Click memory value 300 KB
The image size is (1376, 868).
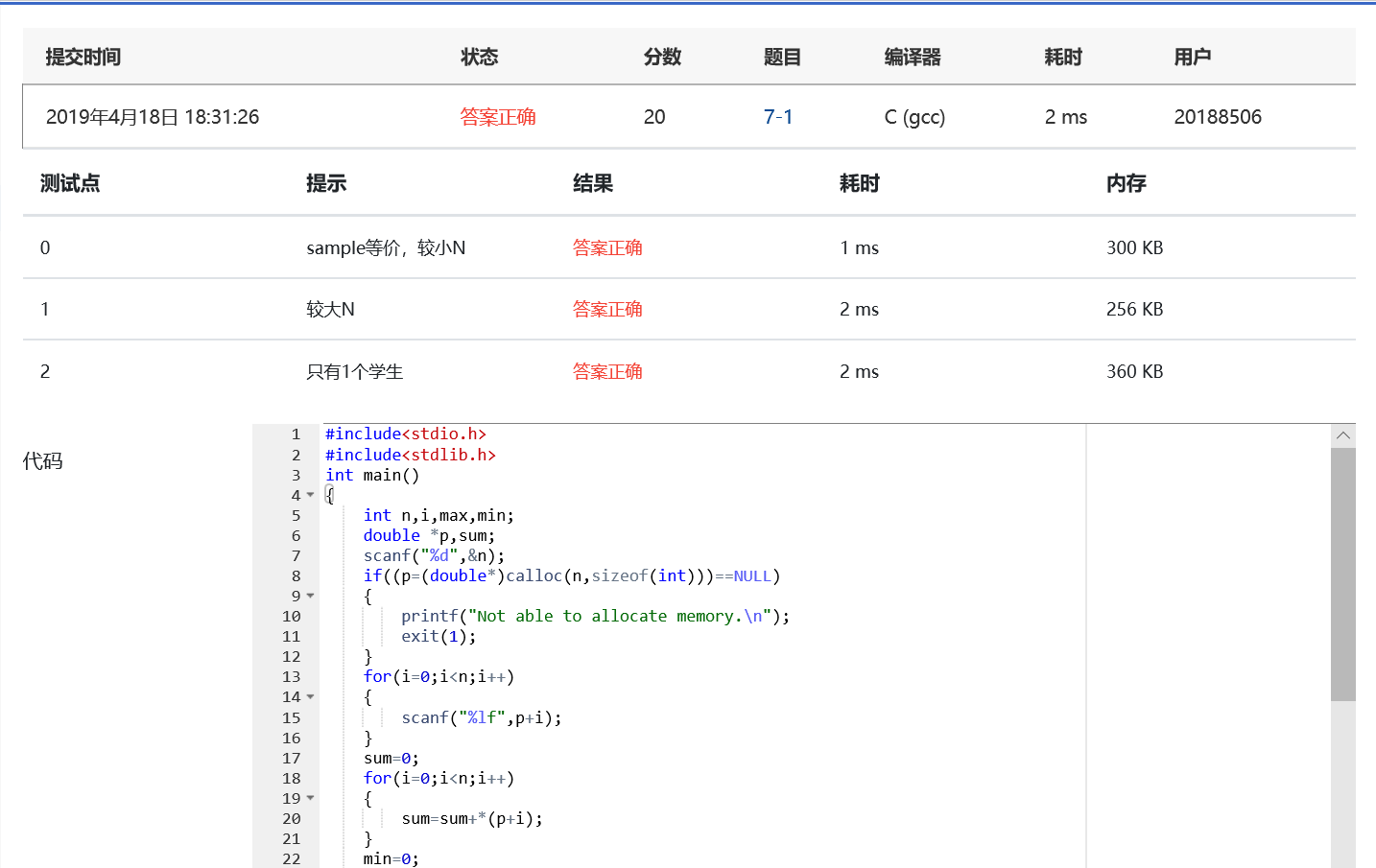(1134, 247)
